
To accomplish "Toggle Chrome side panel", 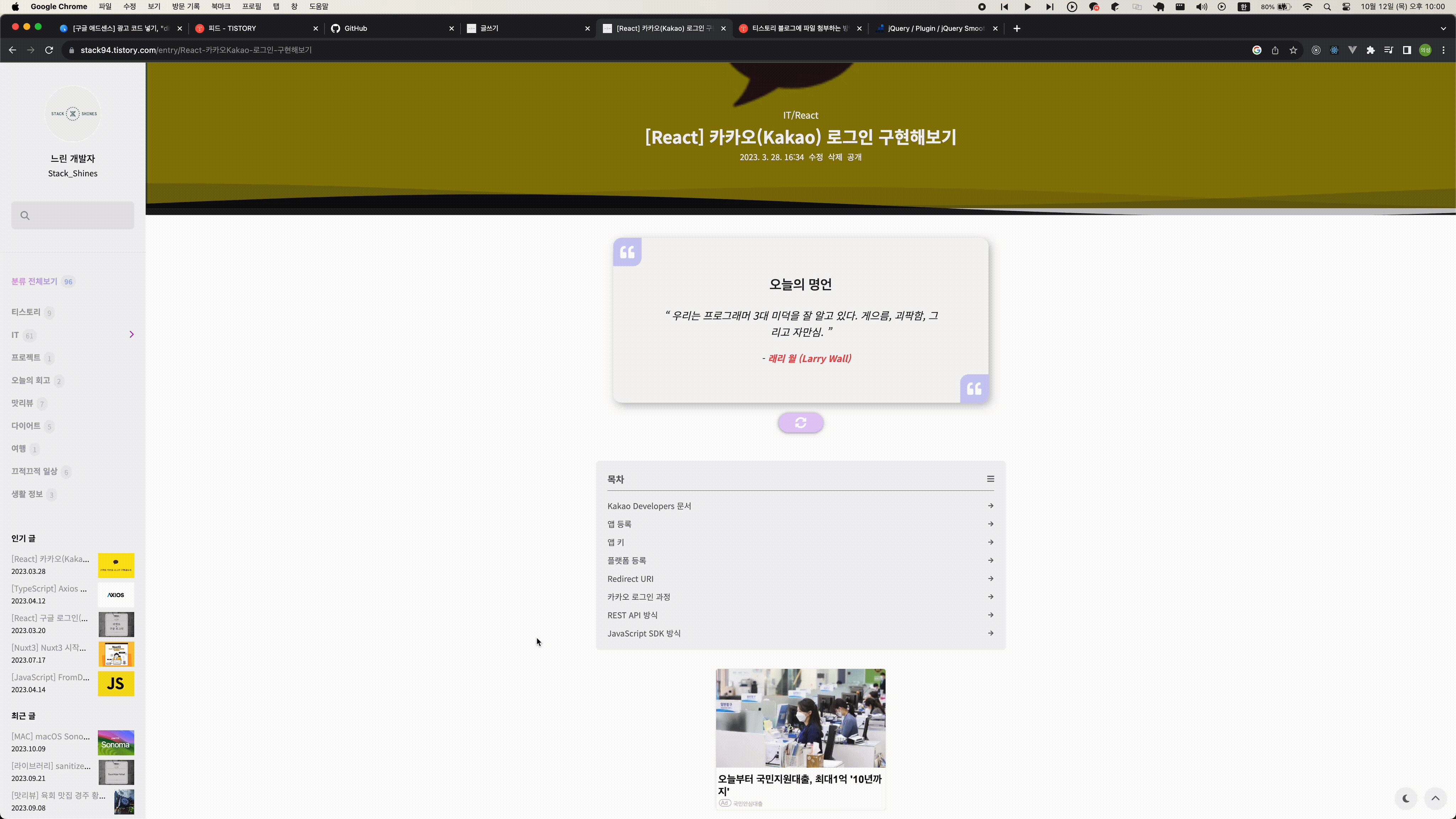I will 1407,50.
